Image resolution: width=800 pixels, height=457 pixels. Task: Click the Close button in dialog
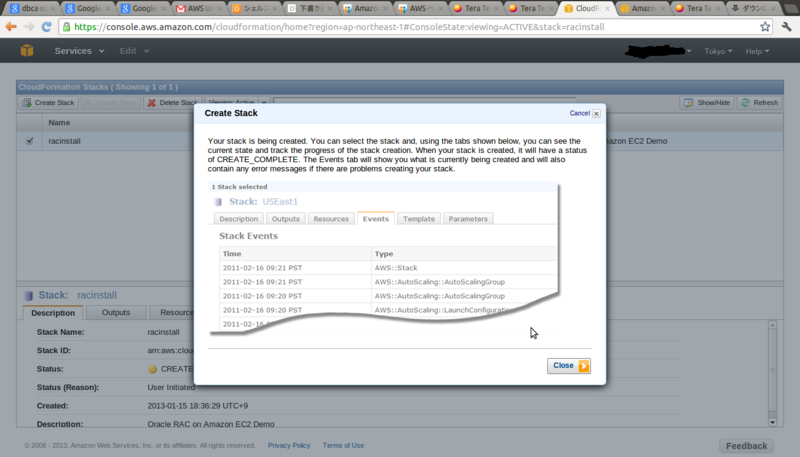(x=569, y=366)
